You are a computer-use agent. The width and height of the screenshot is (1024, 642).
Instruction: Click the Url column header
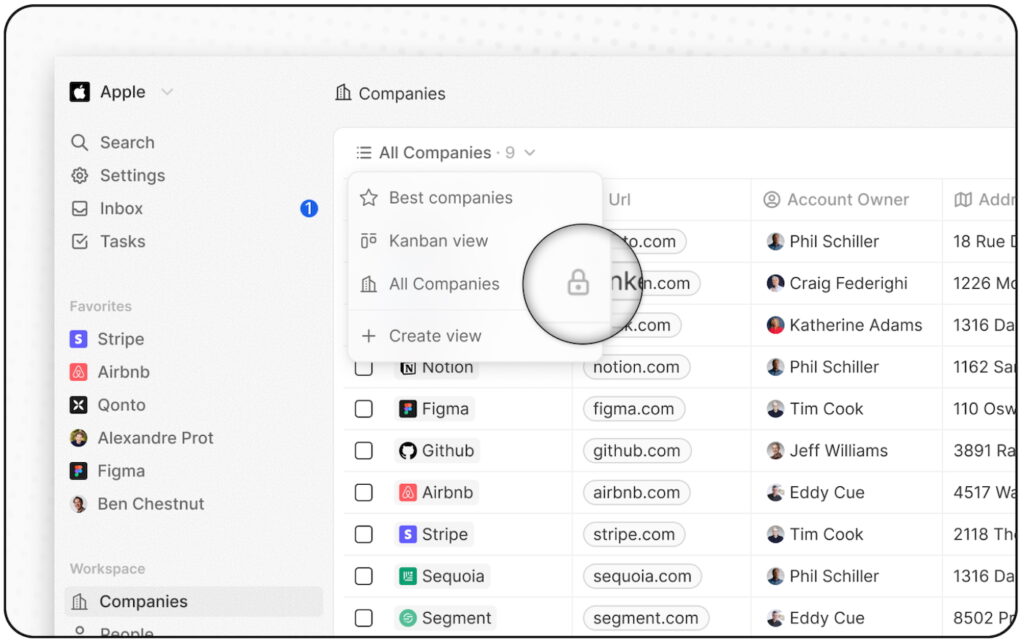point(620,200)
